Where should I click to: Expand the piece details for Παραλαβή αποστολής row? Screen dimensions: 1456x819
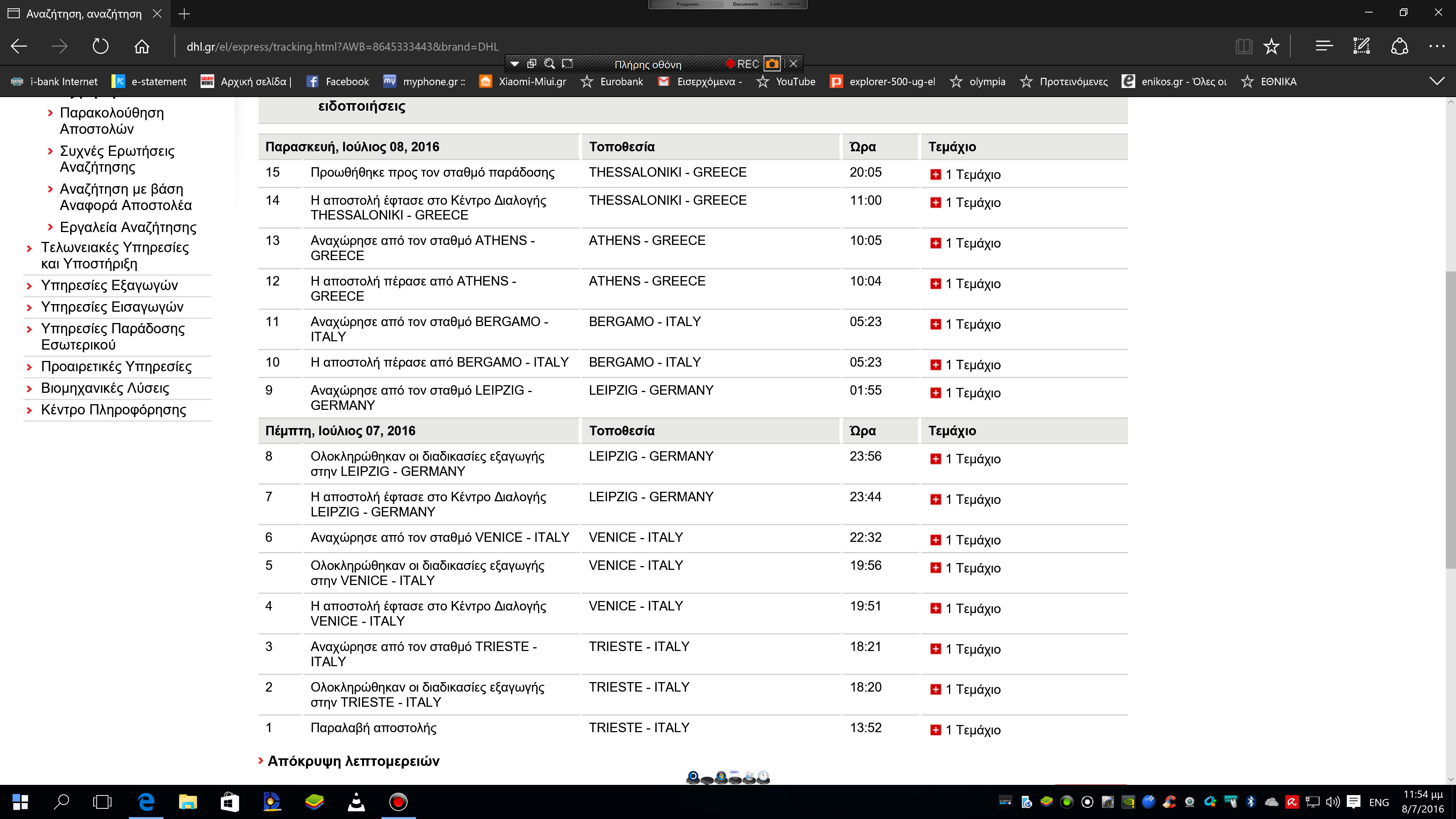click(936, 730)
